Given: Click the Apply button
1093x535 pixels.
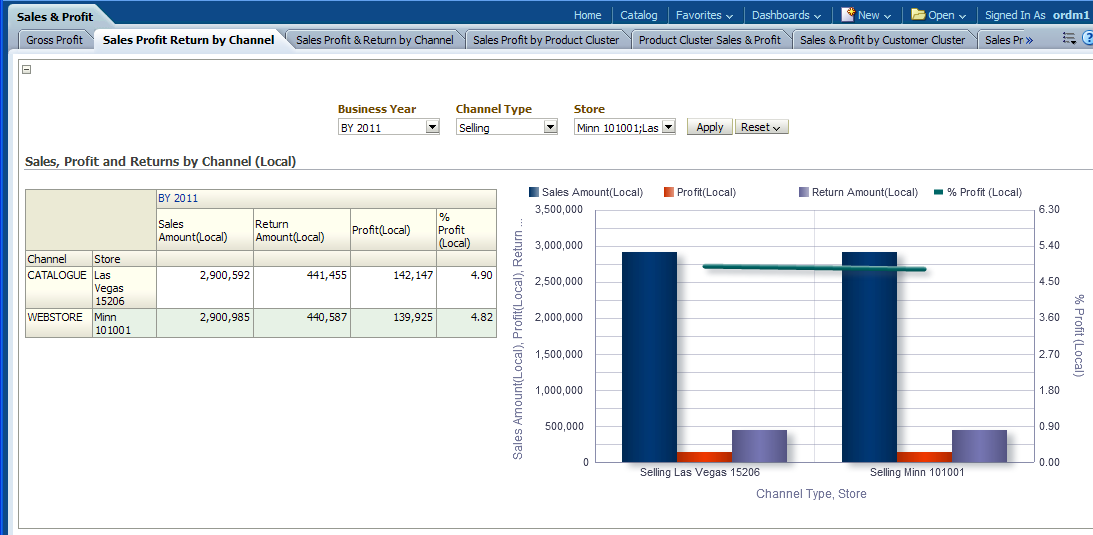Looking at the screenshot, I should click(710, 127).
